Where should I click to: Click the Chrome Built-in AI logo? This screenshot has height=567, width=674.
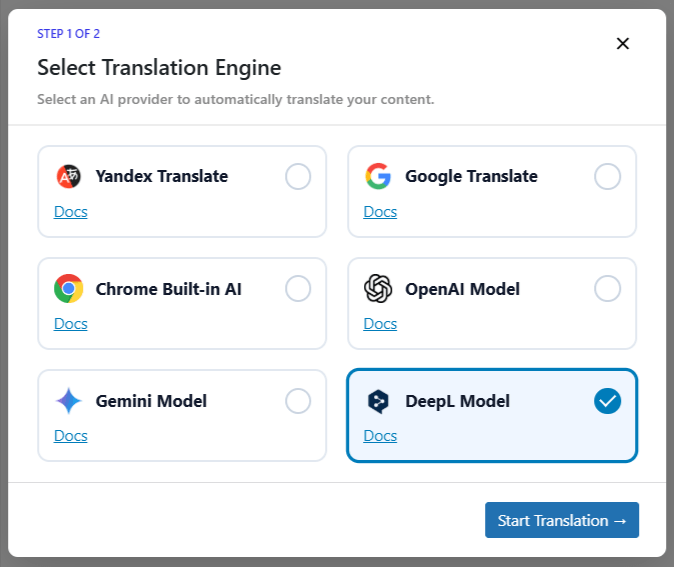(68, 289)
